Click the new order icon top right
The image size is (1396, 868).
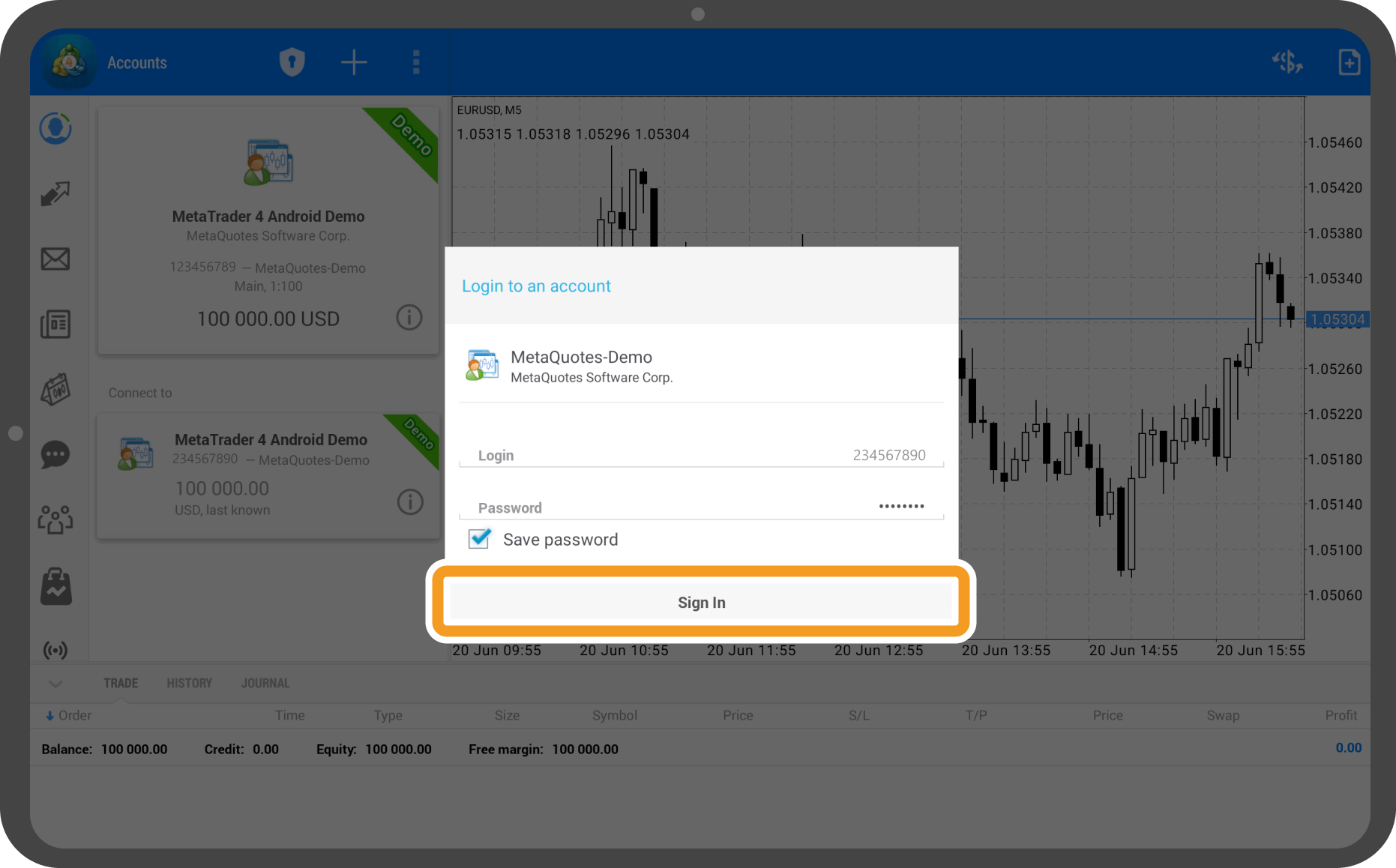click(x=1349, y=62)
